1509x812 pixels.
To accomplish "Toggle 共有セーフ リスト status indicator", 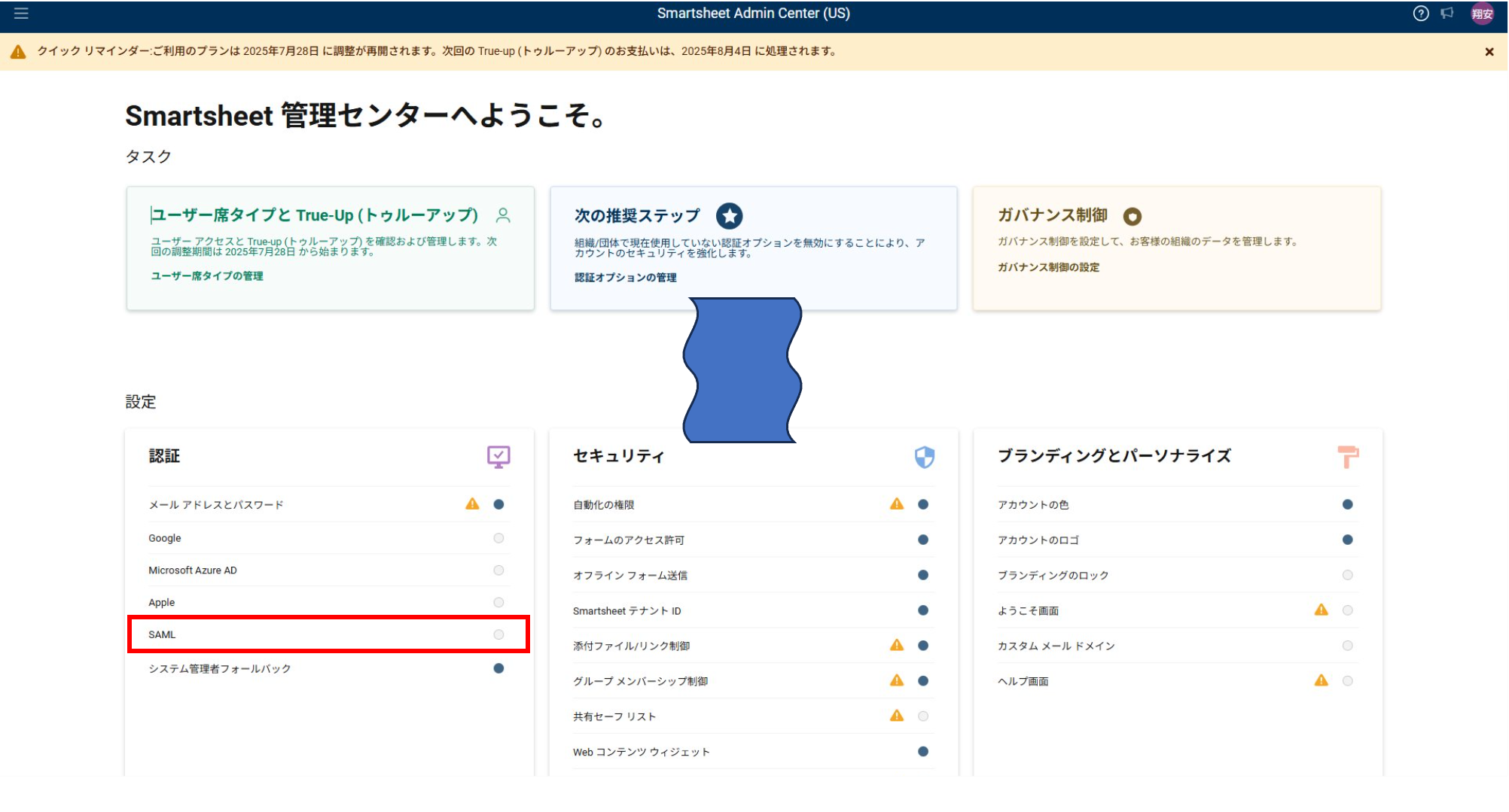I will tap(923, 716).
